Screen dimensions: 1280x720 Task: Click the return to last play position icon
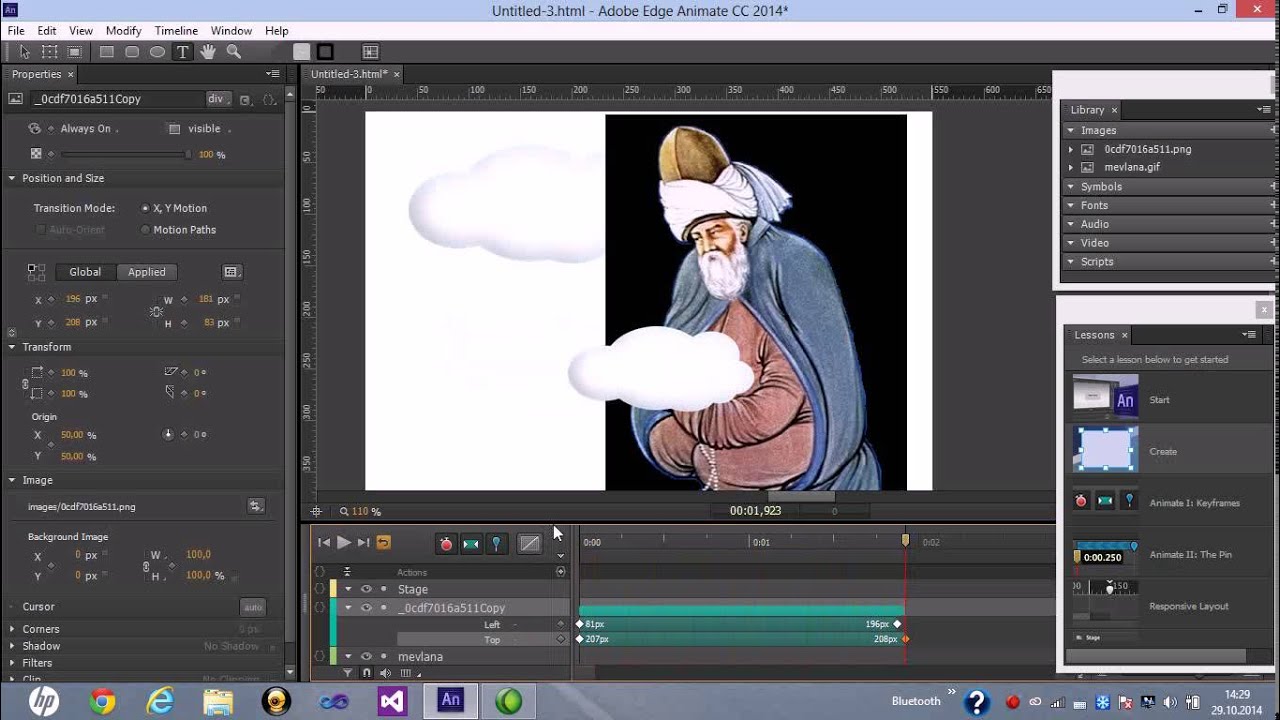[x=384, y=542]
